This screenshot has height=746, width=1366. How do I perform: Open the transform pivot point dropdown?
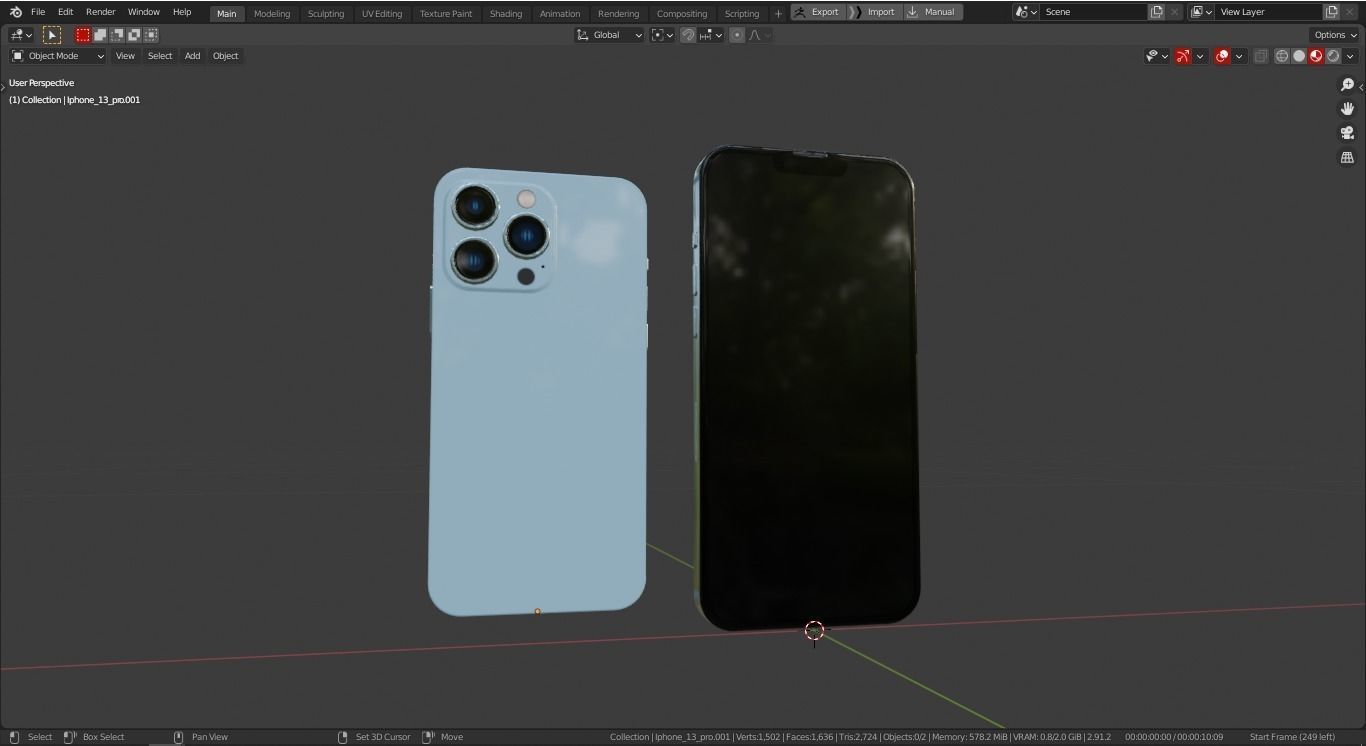[662, 35]
